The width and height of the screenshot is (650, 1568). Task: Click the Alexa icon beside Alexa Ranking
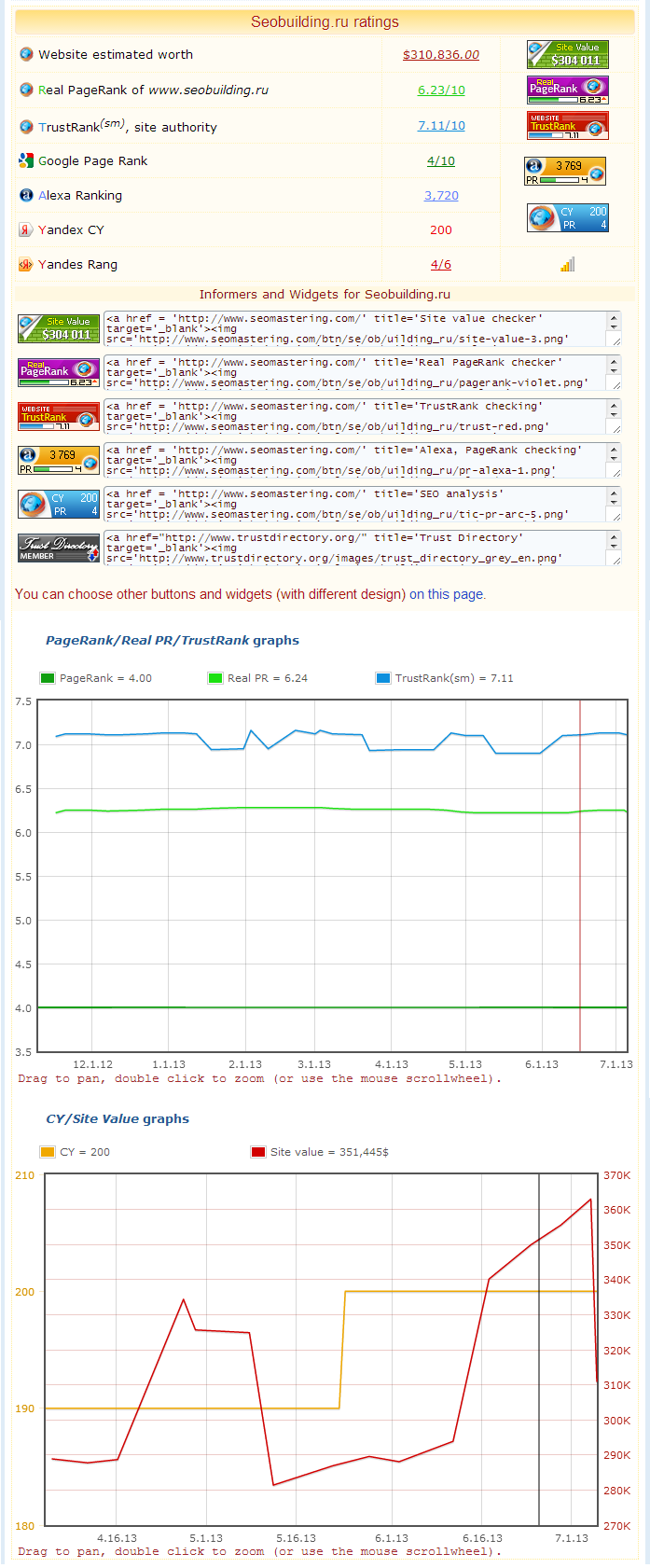pos(26,195)
